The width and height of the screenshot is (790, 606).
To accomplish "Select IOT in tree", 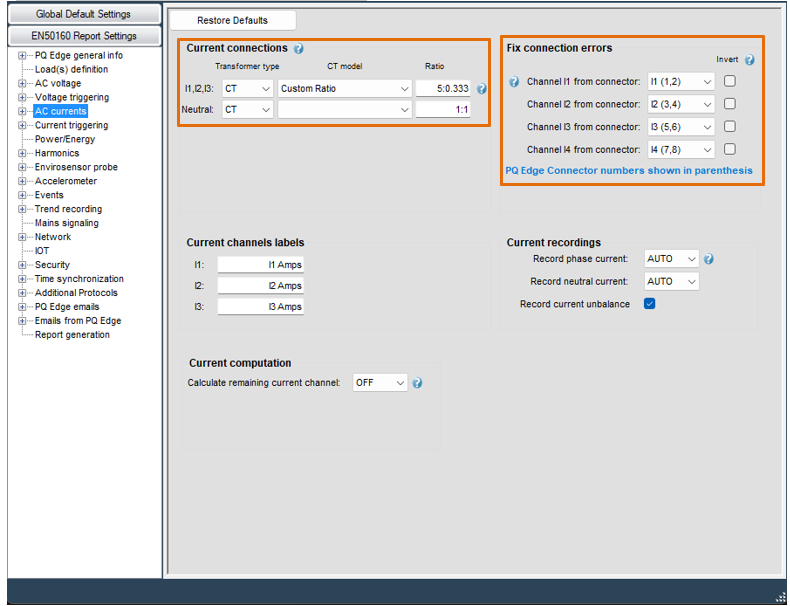I will [42, 251].
